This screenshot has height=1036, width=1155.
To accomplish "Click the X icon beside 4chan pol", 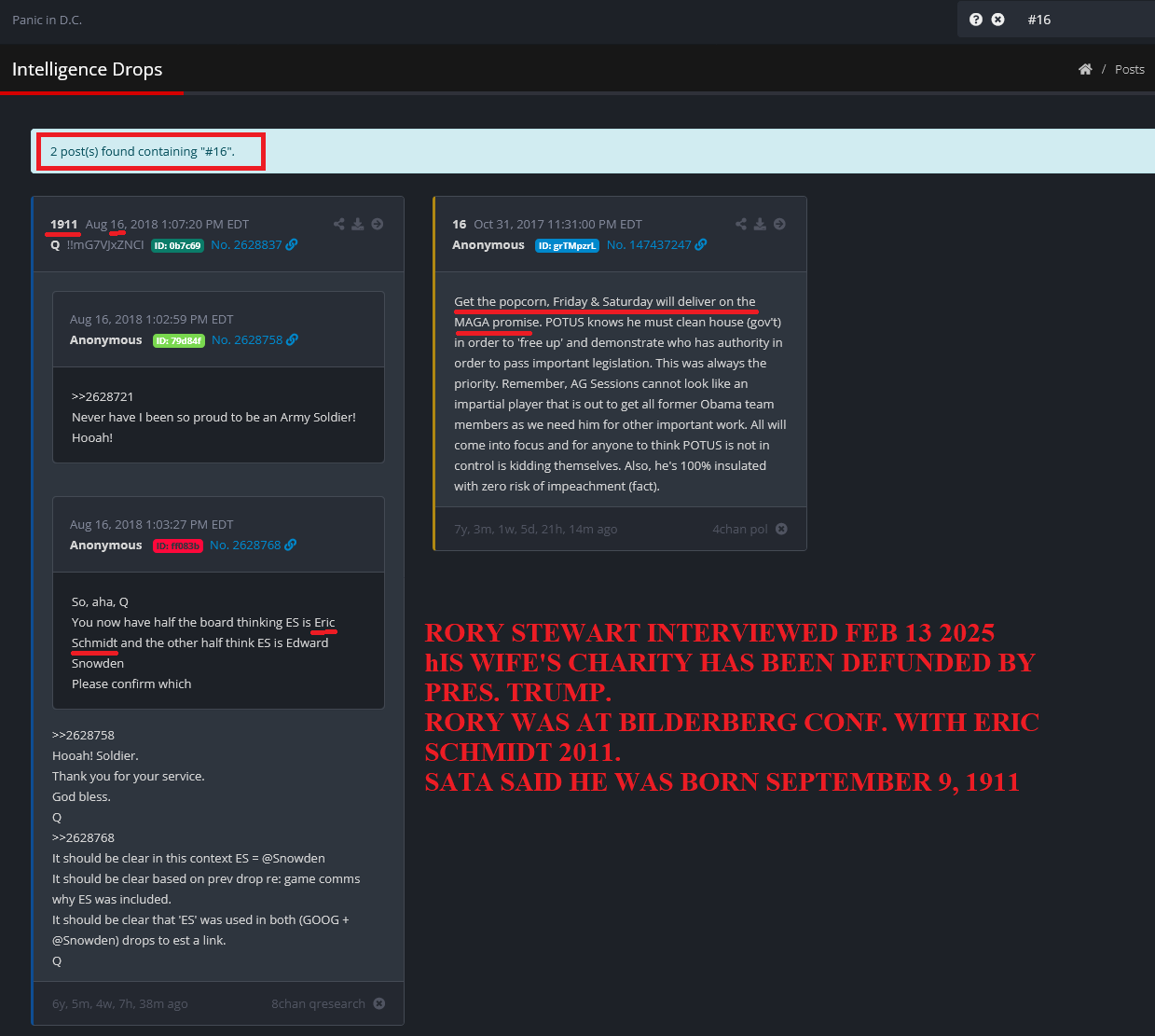I will click(x=781, y=529).
